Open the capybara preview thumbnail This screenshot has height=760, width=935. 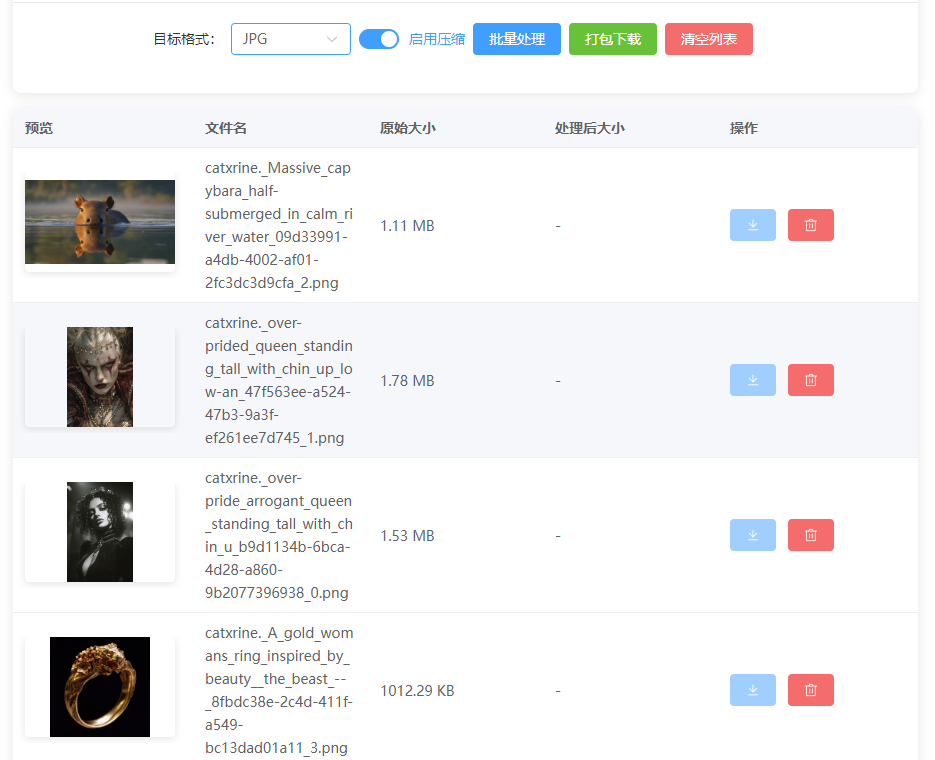click(x=100, y=222)
